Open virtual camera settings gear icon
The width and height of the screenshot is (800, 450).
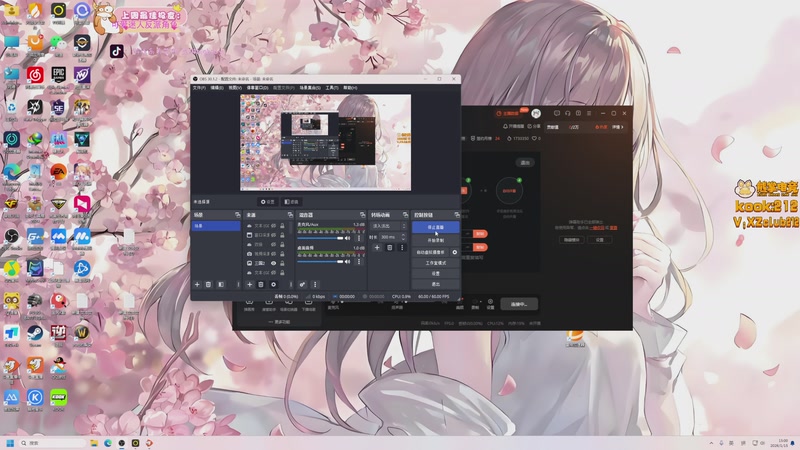tap(455, 252)
